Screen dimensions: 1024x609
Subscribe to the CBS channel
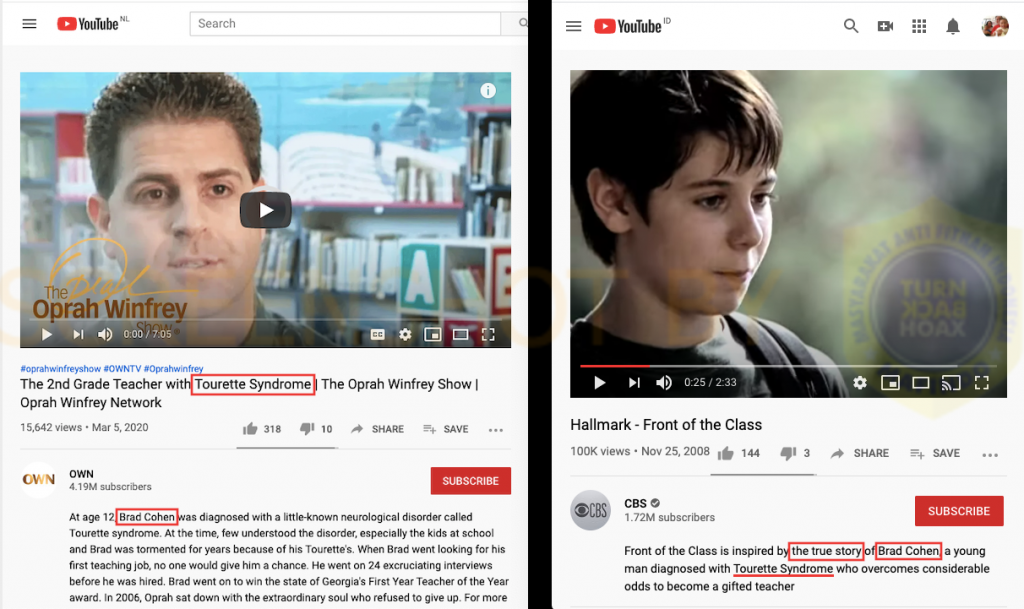point(959,511)
